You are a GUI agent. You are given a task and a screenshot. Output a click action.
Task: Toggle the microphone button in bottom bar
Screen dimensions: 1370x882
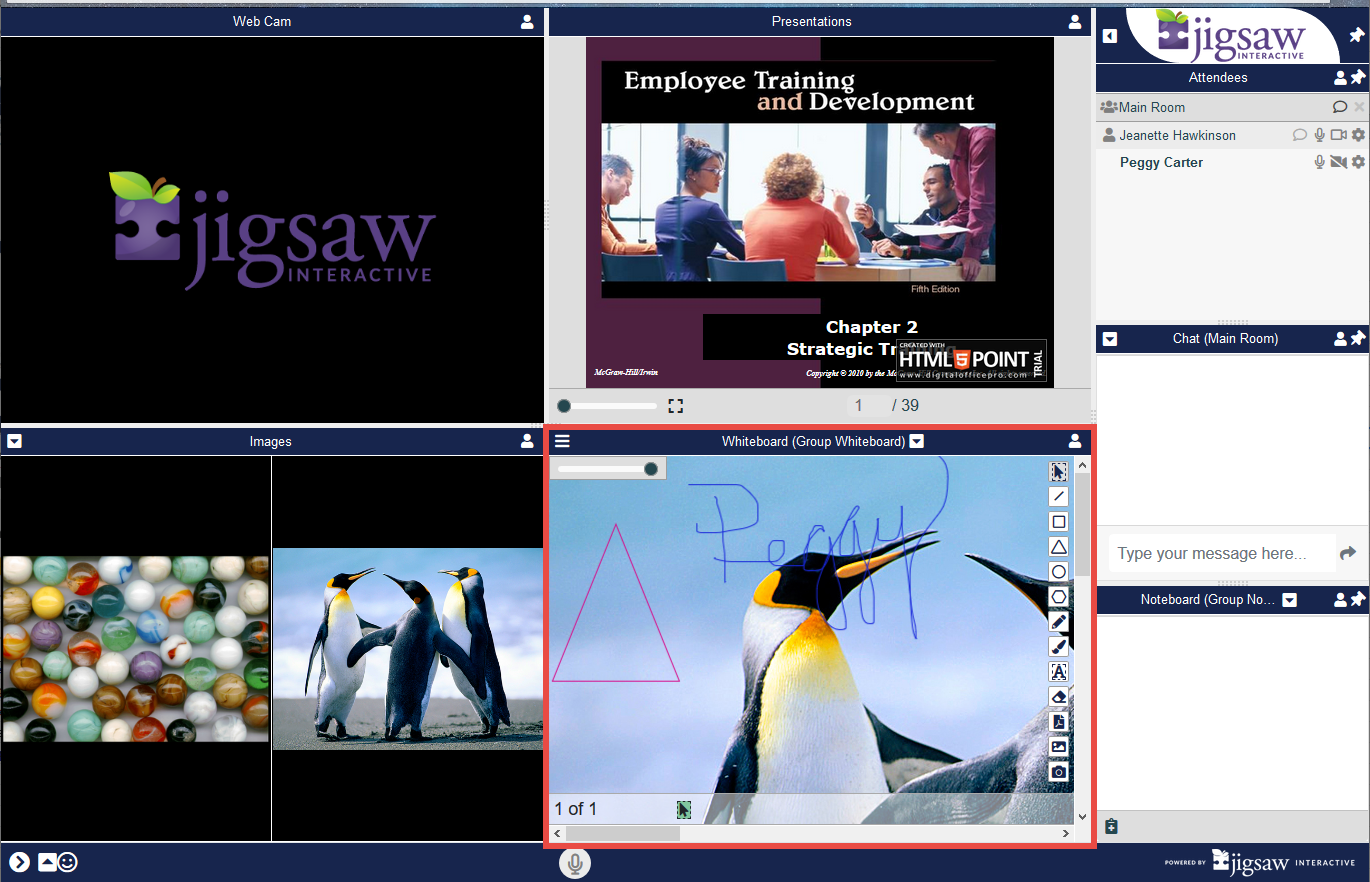click(x=575, y=863)
